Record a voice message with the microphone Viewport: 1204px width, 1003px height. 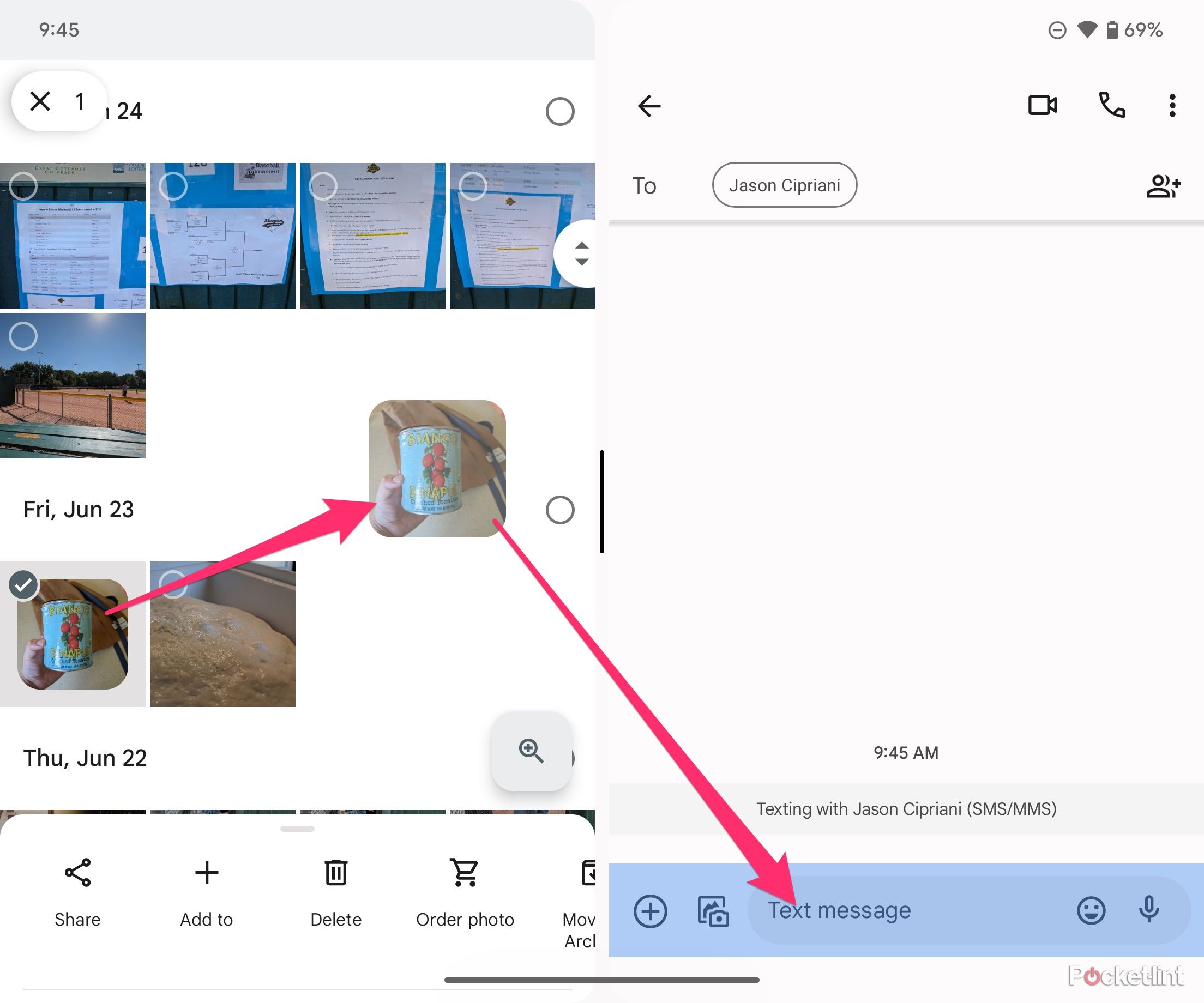tap(1148, 910)
